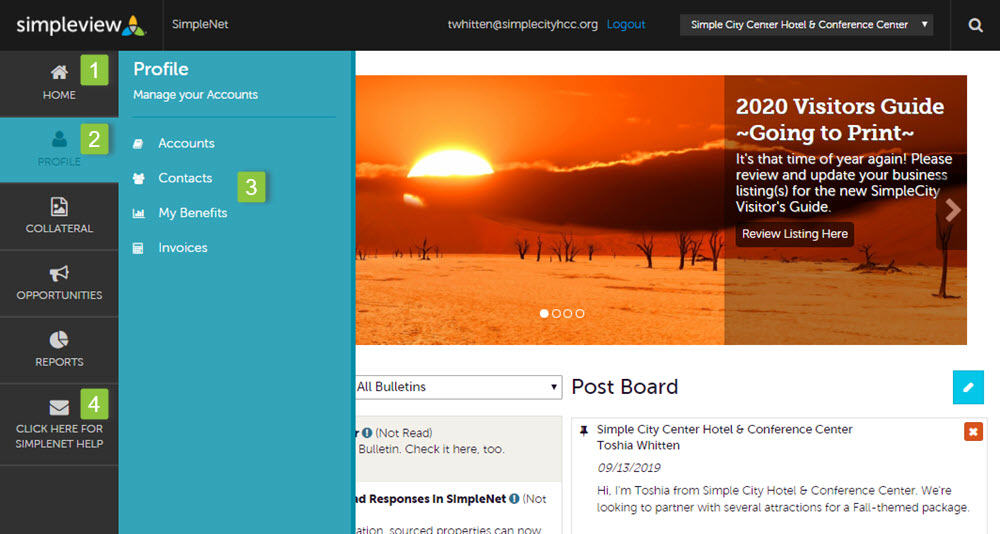Image resolution: width=1000 pixels, height=534 pixels.
Task: Open the Profile sidebar section
Action: (x=59, y=149)
